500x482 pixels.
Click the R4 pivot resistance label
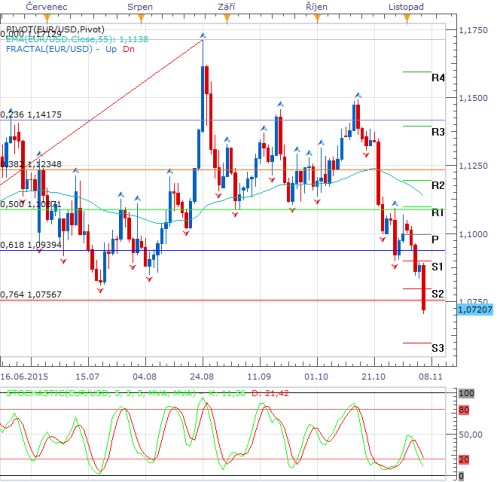pos(438,78)
